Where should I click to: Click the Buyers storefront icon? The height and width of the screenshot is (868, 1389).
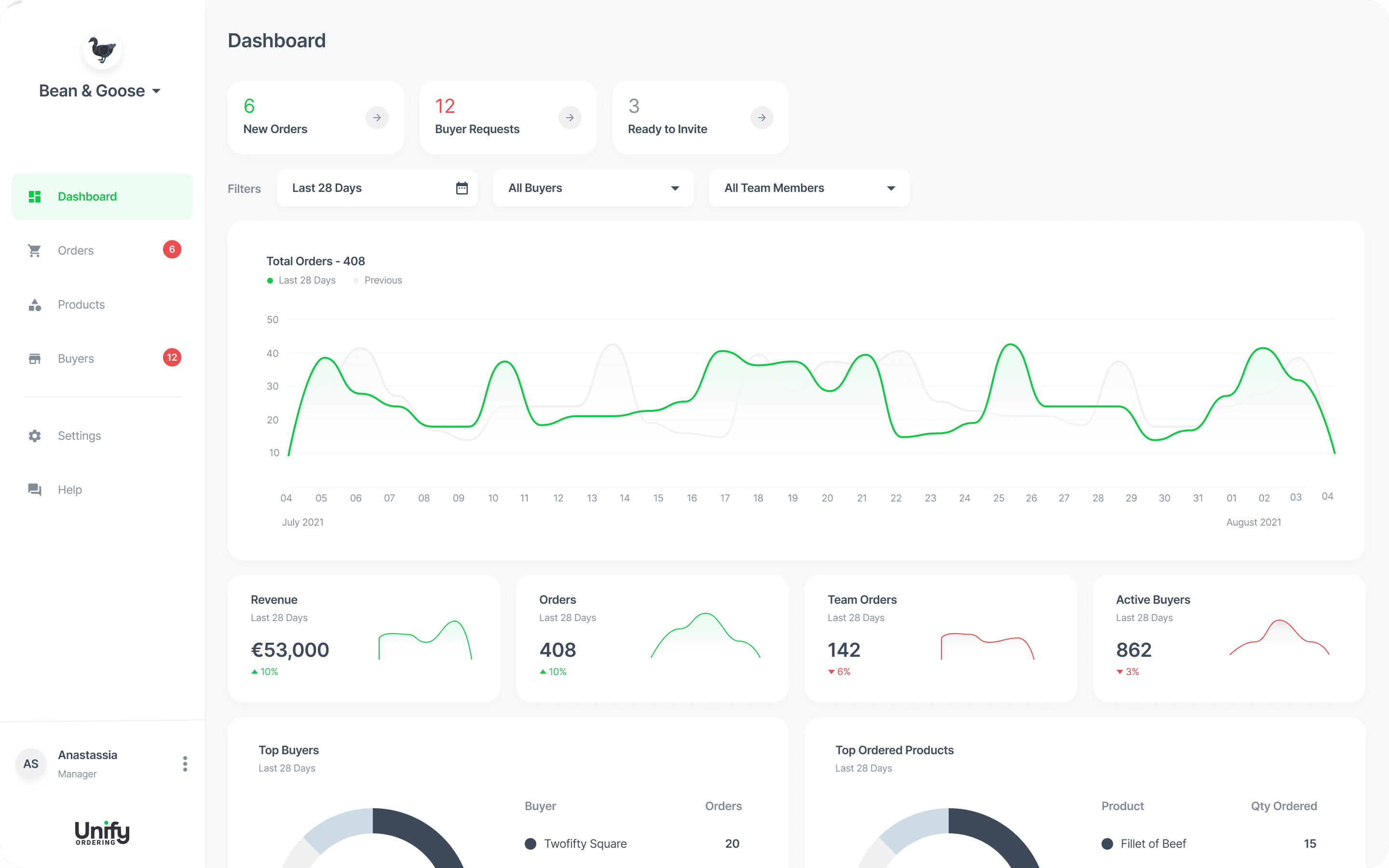coord(35,359)
